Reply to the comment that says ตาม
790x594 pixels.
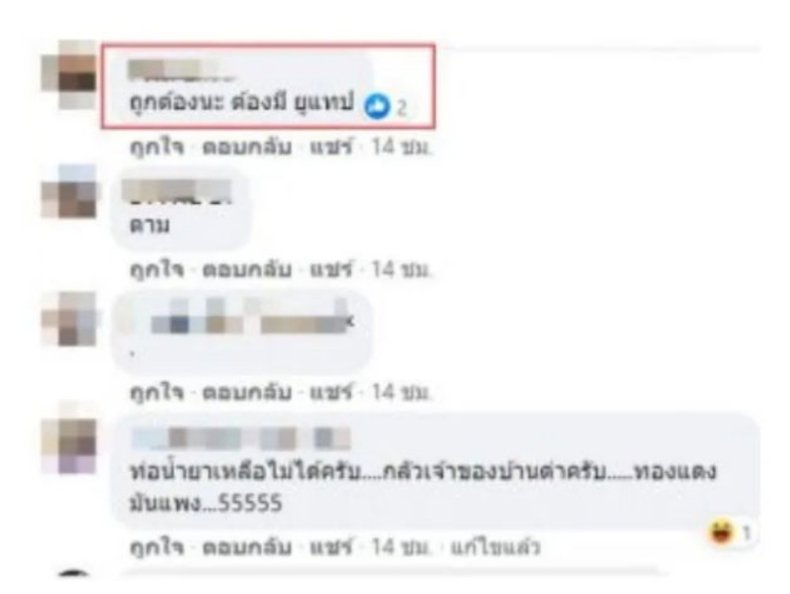point(247,271)
